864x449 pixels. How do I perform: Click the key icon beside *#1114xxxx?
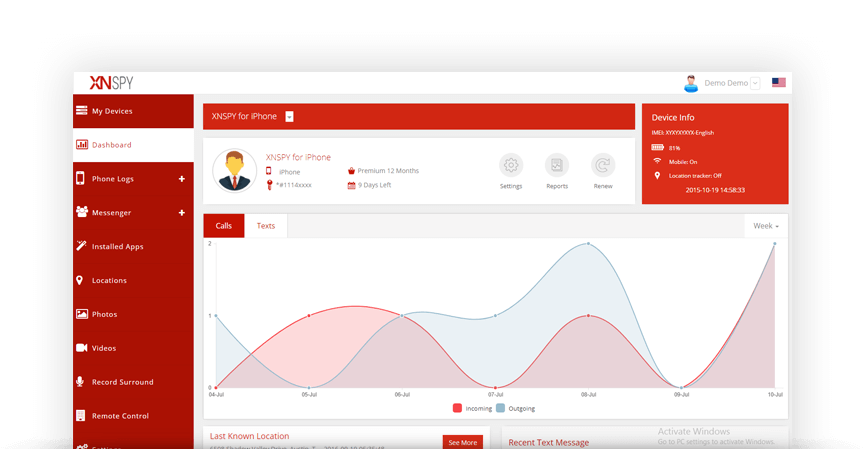tap(269, 185)
